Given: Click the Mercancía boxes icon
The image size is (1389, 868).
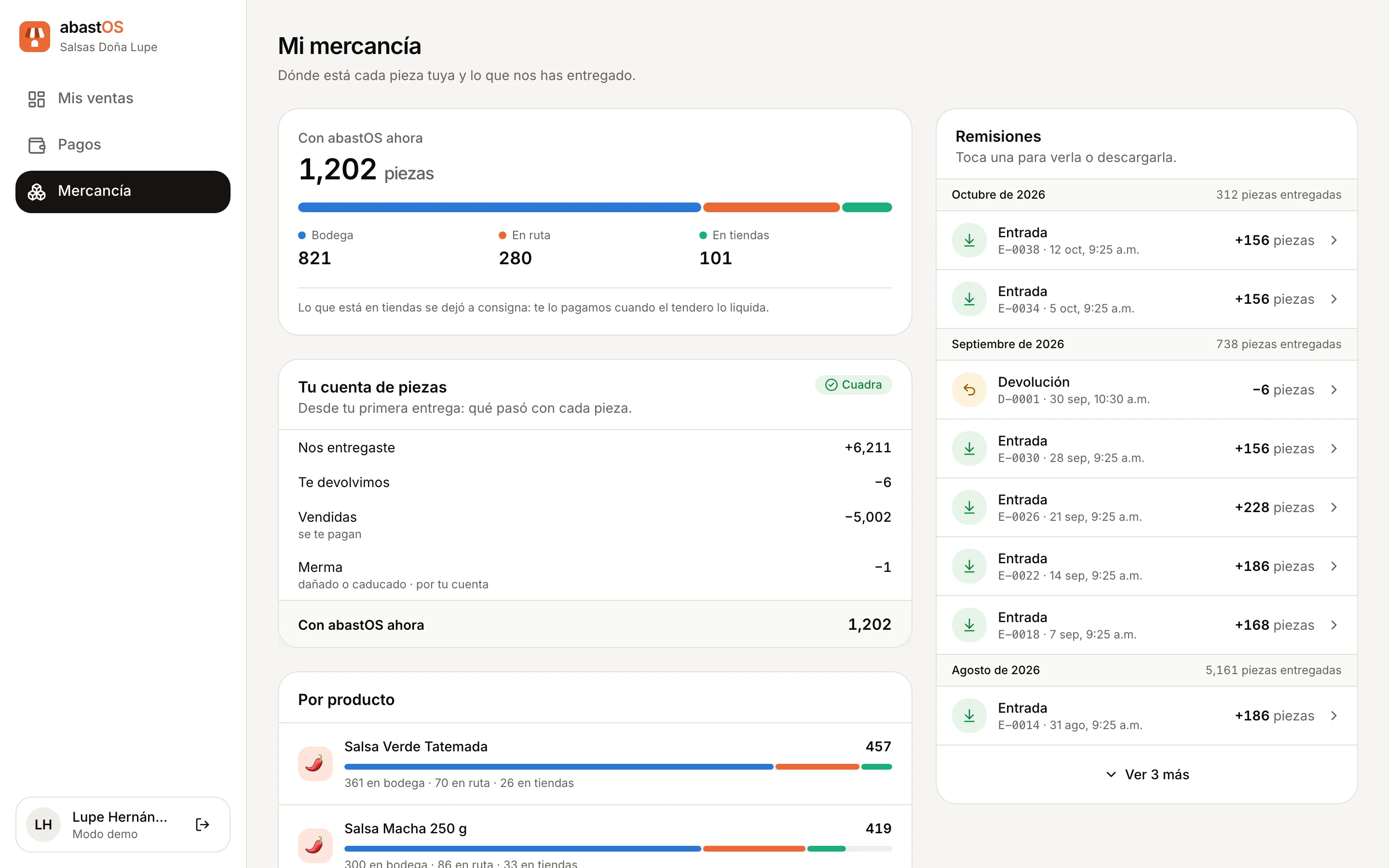Looking at the screenshot, I should (x=37, y=192).
